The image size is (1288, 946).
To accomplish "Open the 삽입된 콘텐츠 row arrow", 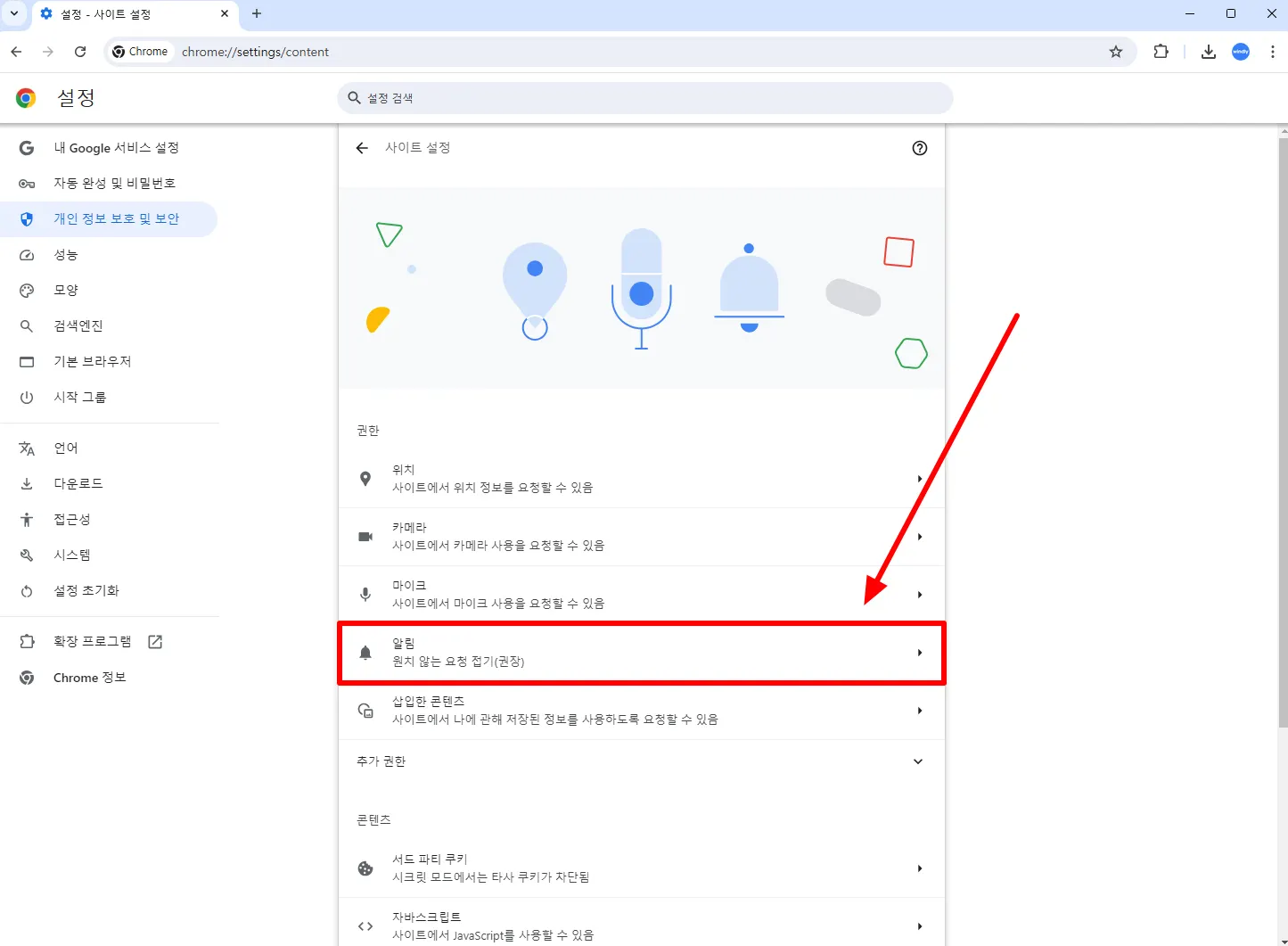I will [x=920, y=711].
